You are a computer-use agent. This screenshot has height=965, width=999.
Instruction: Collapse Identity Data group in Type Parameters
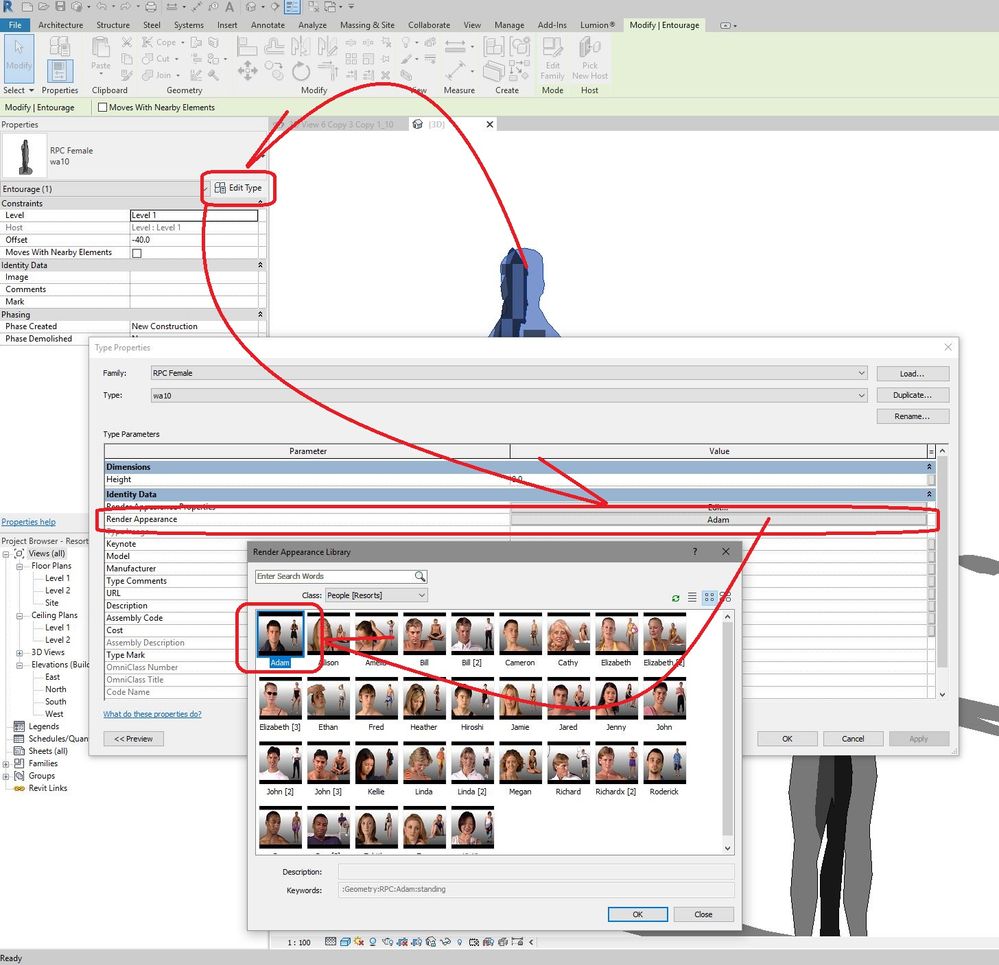coord(930,494)
